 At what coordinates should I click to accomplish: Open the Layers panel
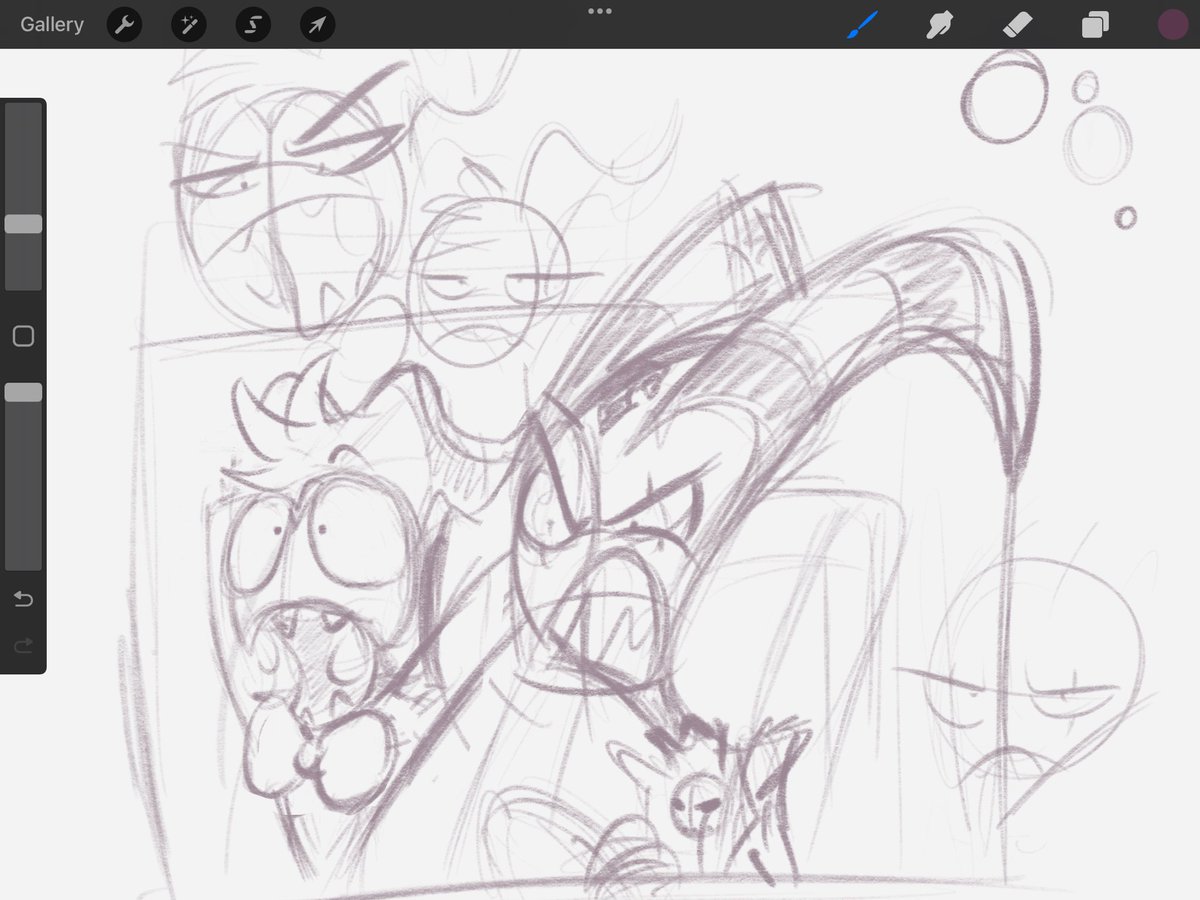[x=1095, y=25]
